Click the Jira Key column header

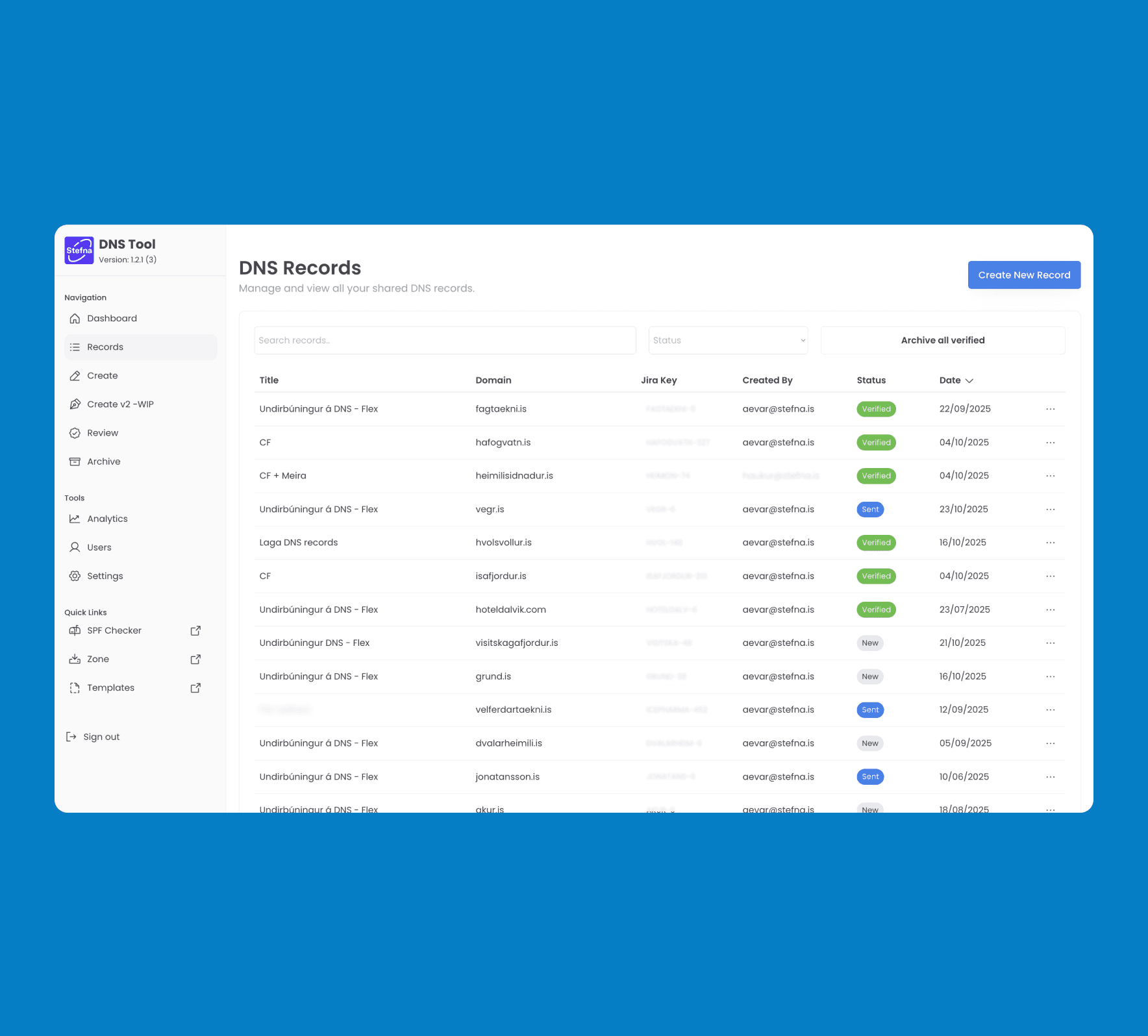658,380
